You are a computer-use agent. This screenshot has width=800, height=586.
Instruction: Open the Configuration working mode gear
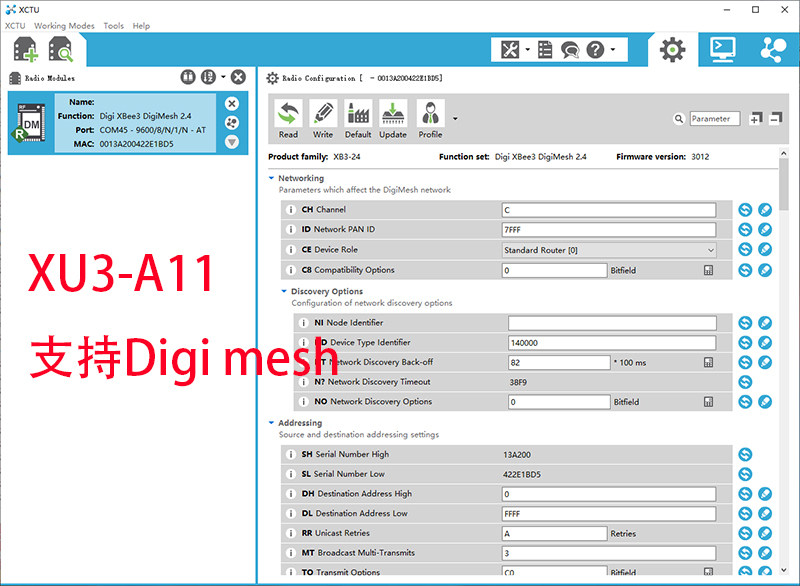point(672,49)
